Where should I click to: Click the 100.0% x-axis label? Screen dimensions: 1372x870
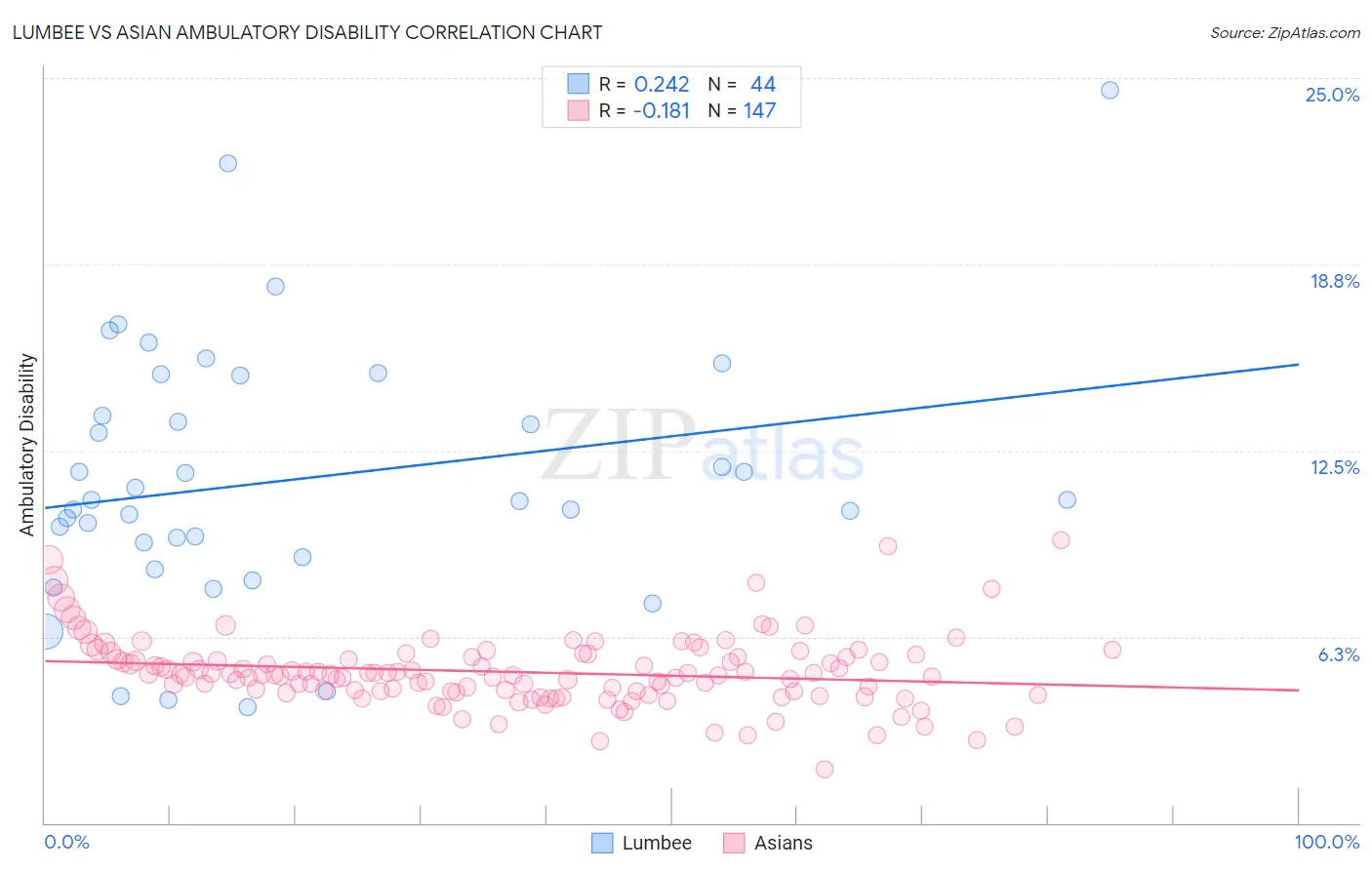click(x=1327, y=842)
